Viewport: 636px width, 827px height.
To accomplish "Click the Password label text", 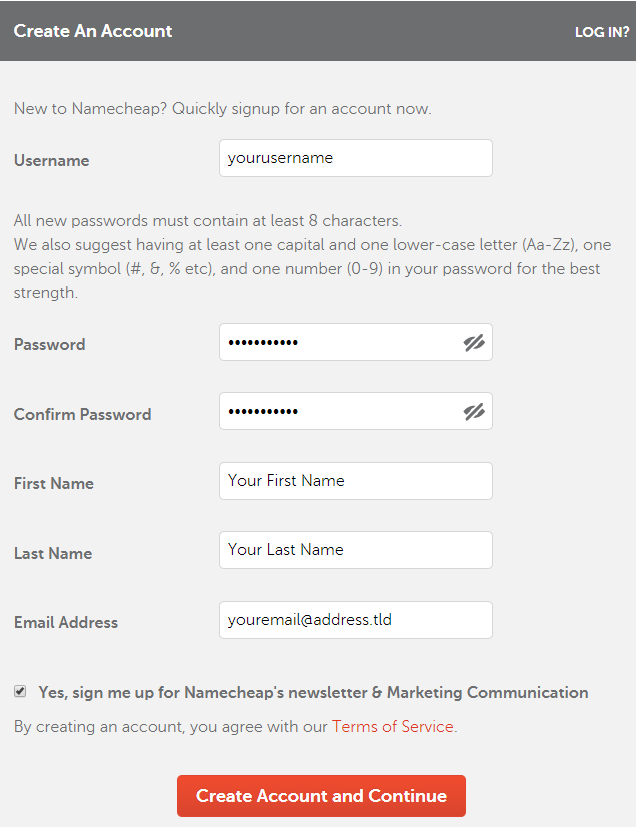I will click(x=49, y=344).
